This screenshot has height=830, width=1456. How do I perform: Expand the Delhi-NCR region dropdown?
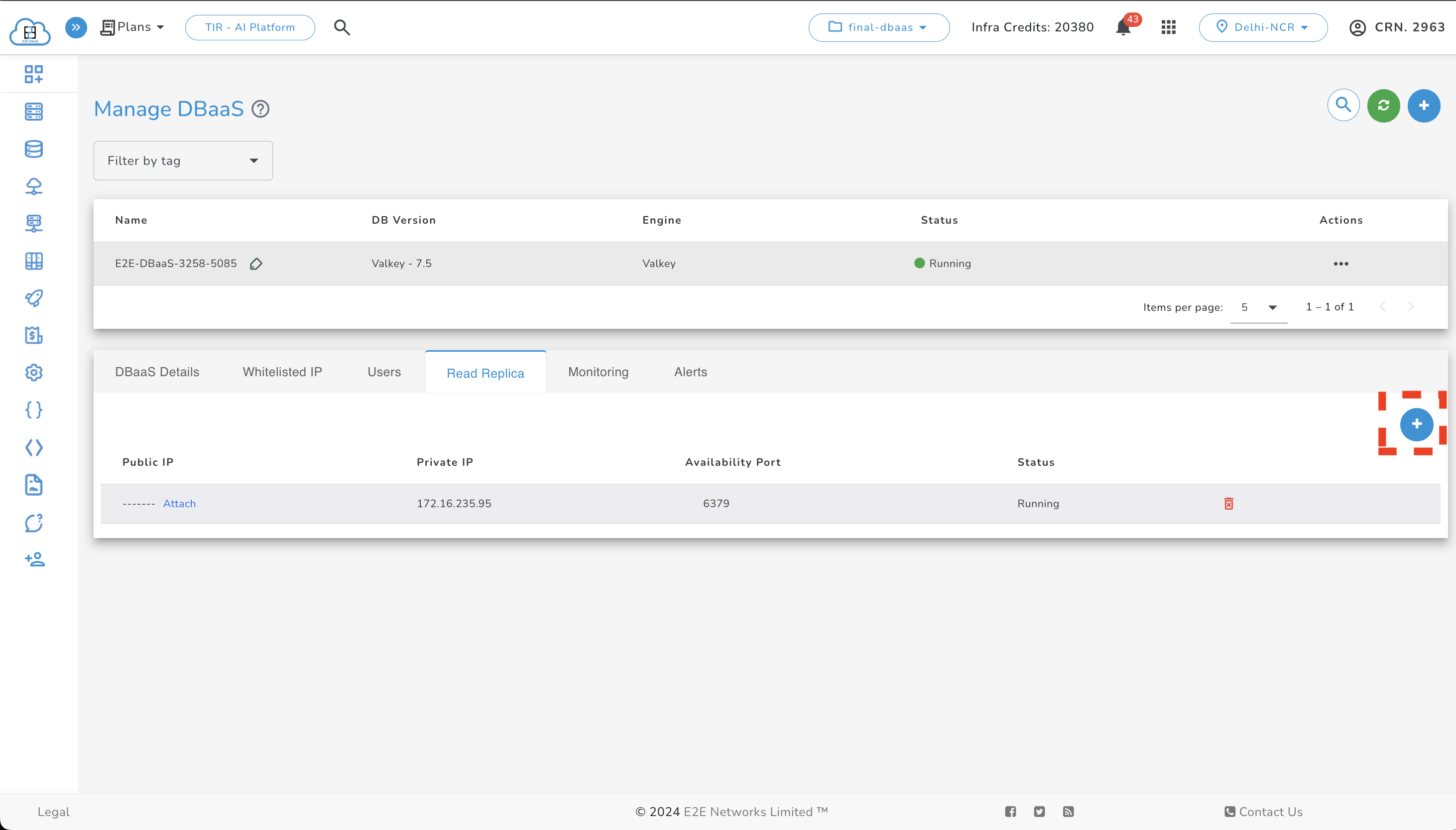tap(1262, 27)
